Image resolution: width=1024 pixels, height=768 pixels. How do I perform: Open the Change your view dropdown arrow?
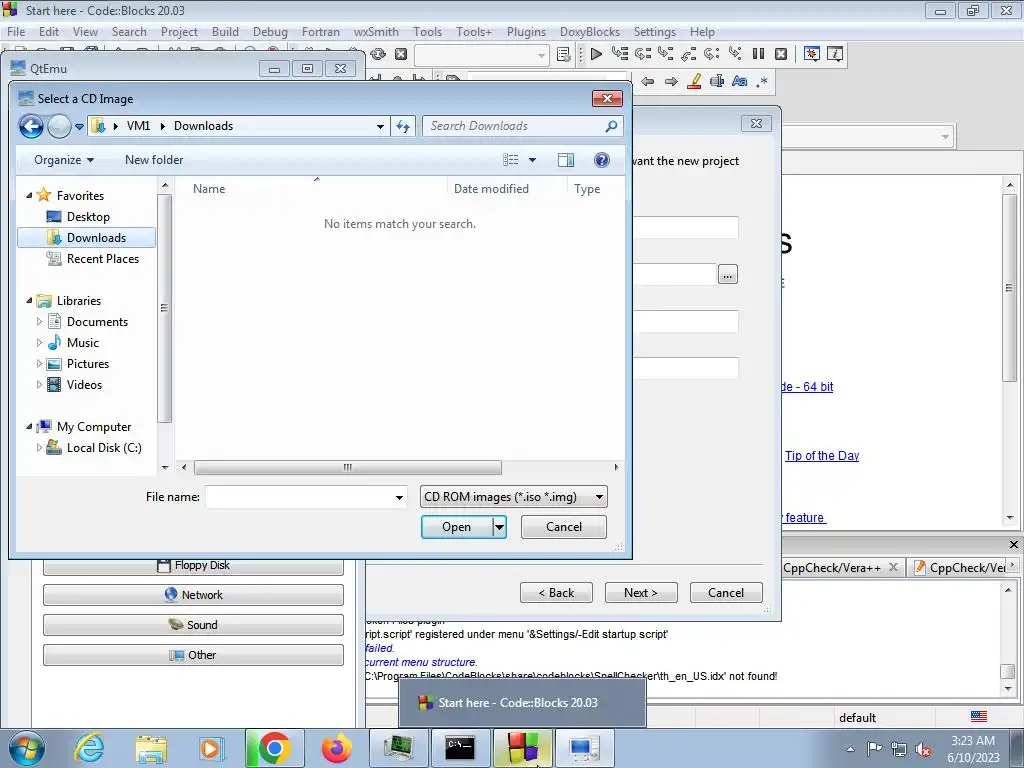coord(532,160)
